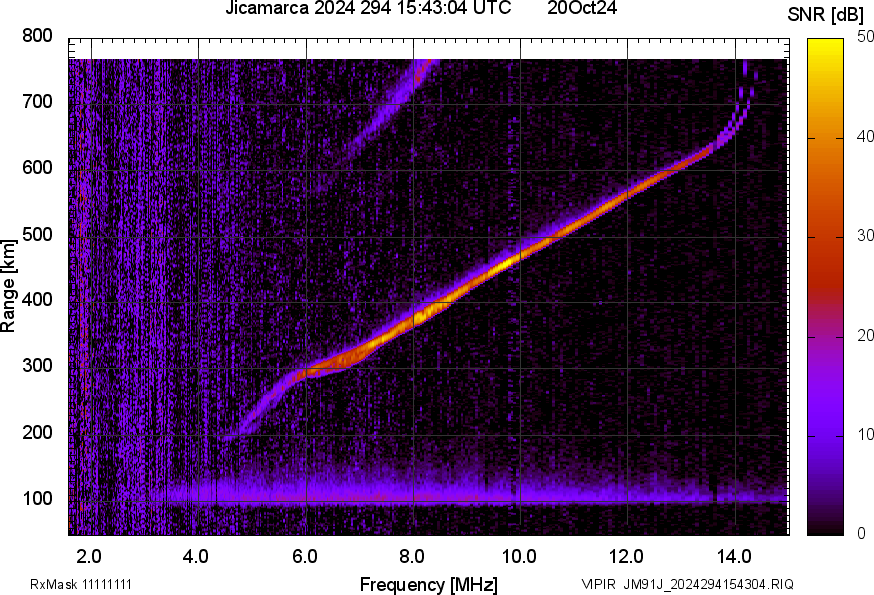Click the 8.0 frequency tick label
This screenshot has width=874, height=595.
[x=412, y=556]
